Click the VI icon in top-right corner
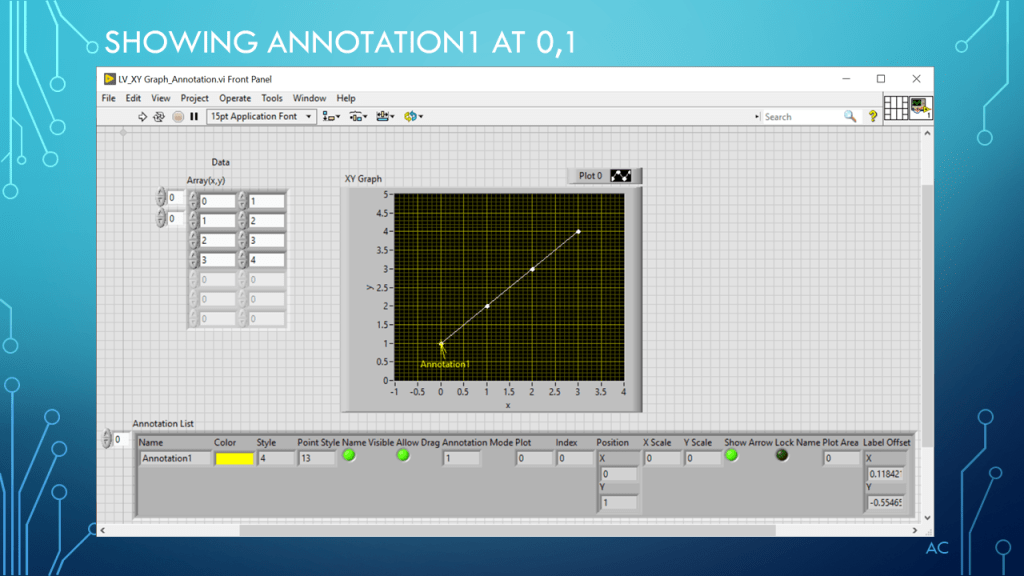The image size is (1024, 576). [x=921, y=107]
